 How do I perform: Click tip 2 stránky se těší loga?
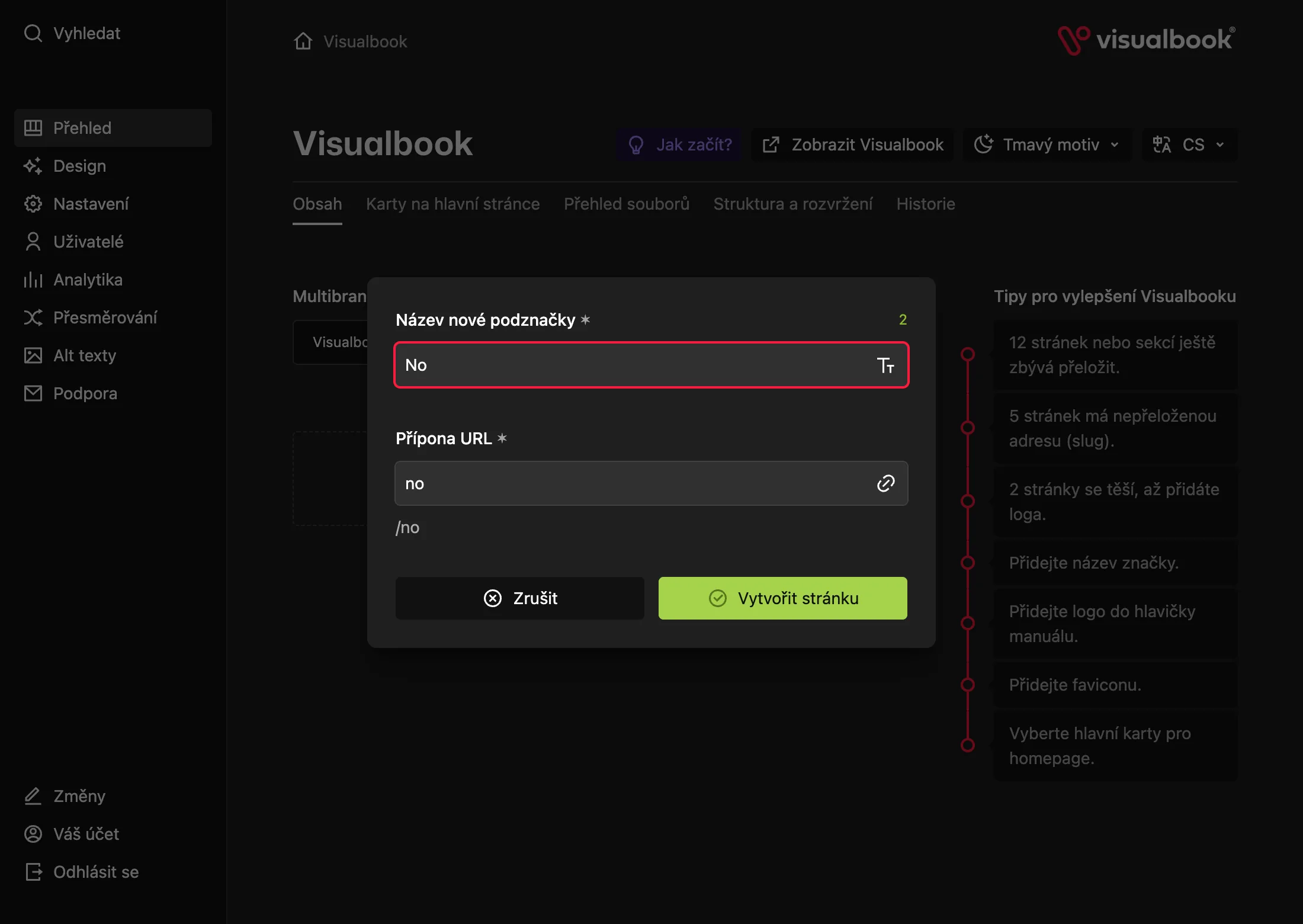(x=1116, y=502)
